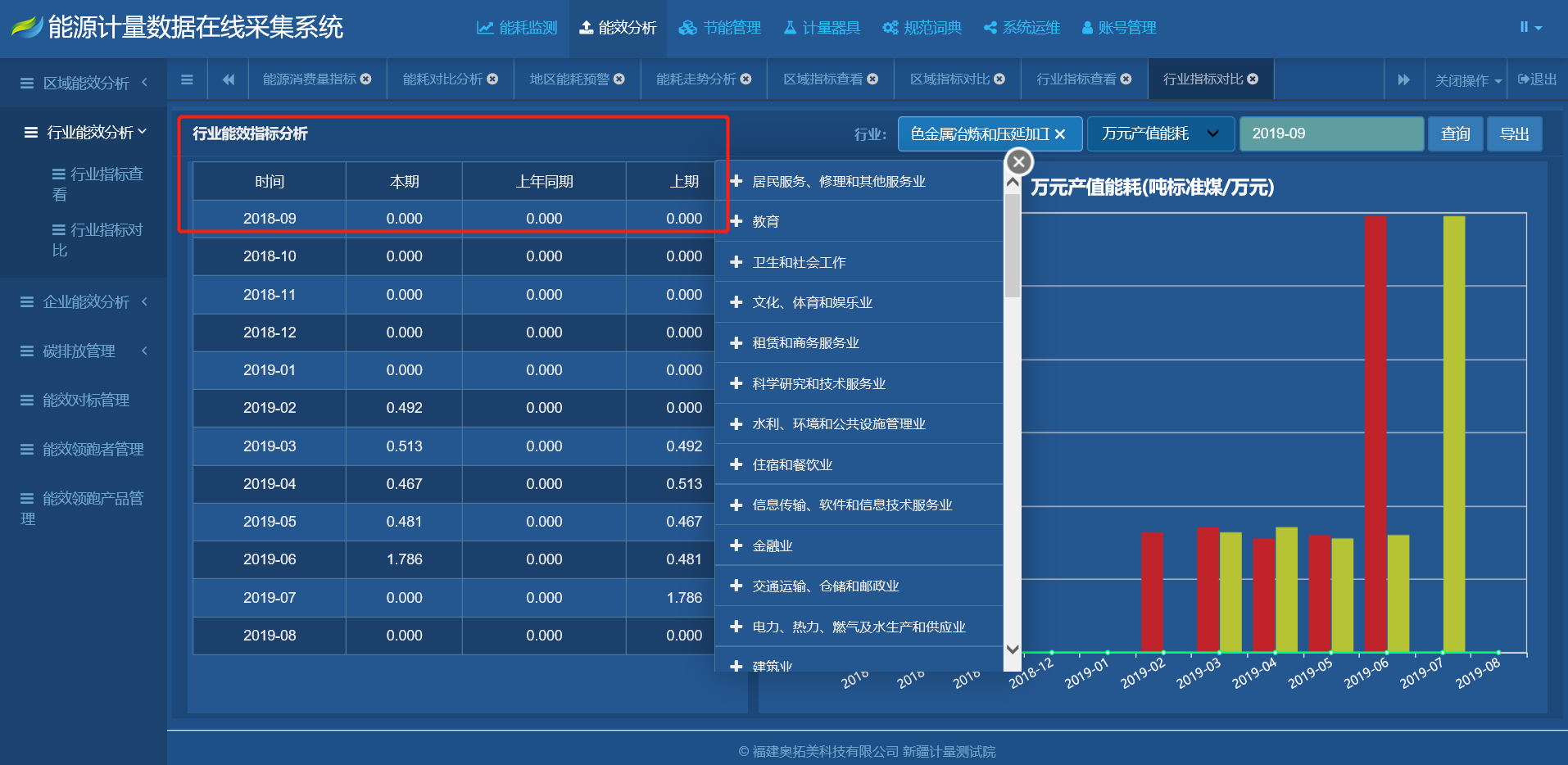This screenshot has width=1568, height=765.
Task: Open the 节能管理 menu
Action: (719, 27)
